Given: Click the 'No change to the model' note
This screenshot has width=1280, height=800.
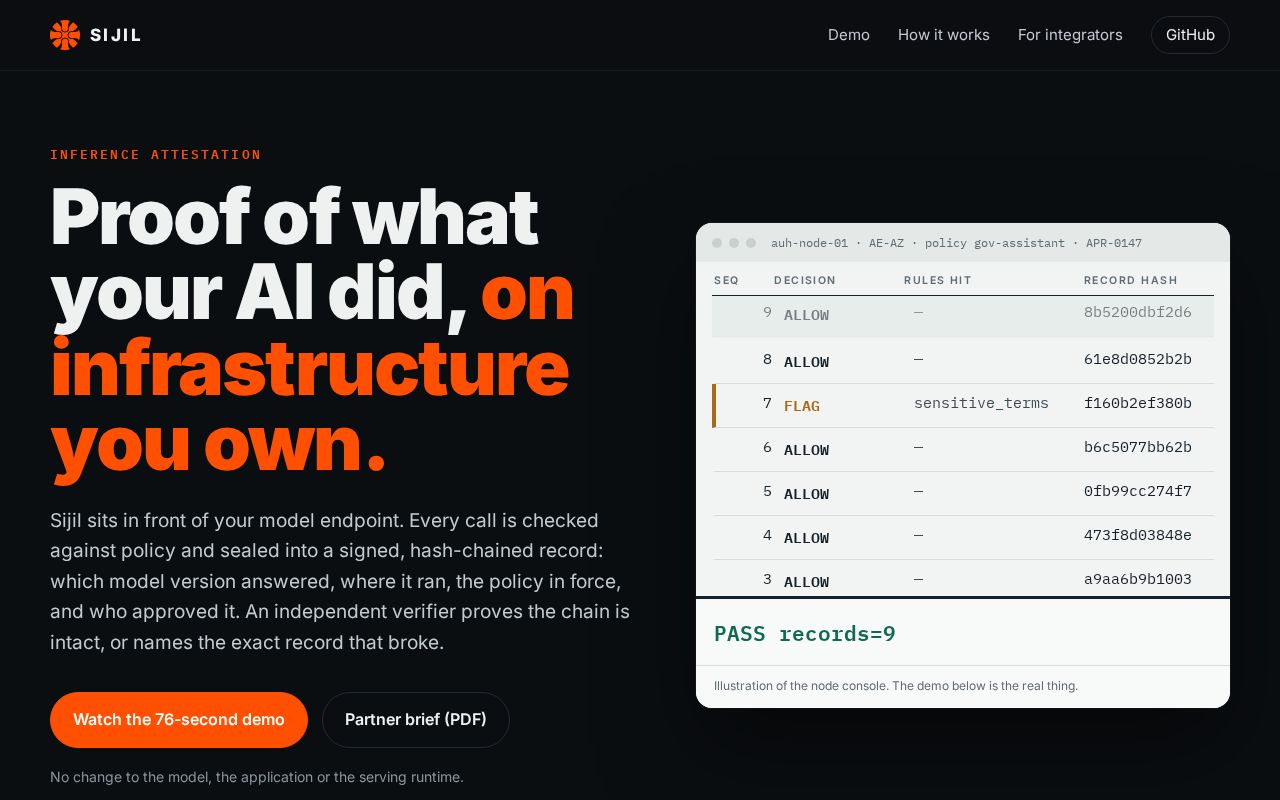Looking at the screenshot, I should [257, 777].
